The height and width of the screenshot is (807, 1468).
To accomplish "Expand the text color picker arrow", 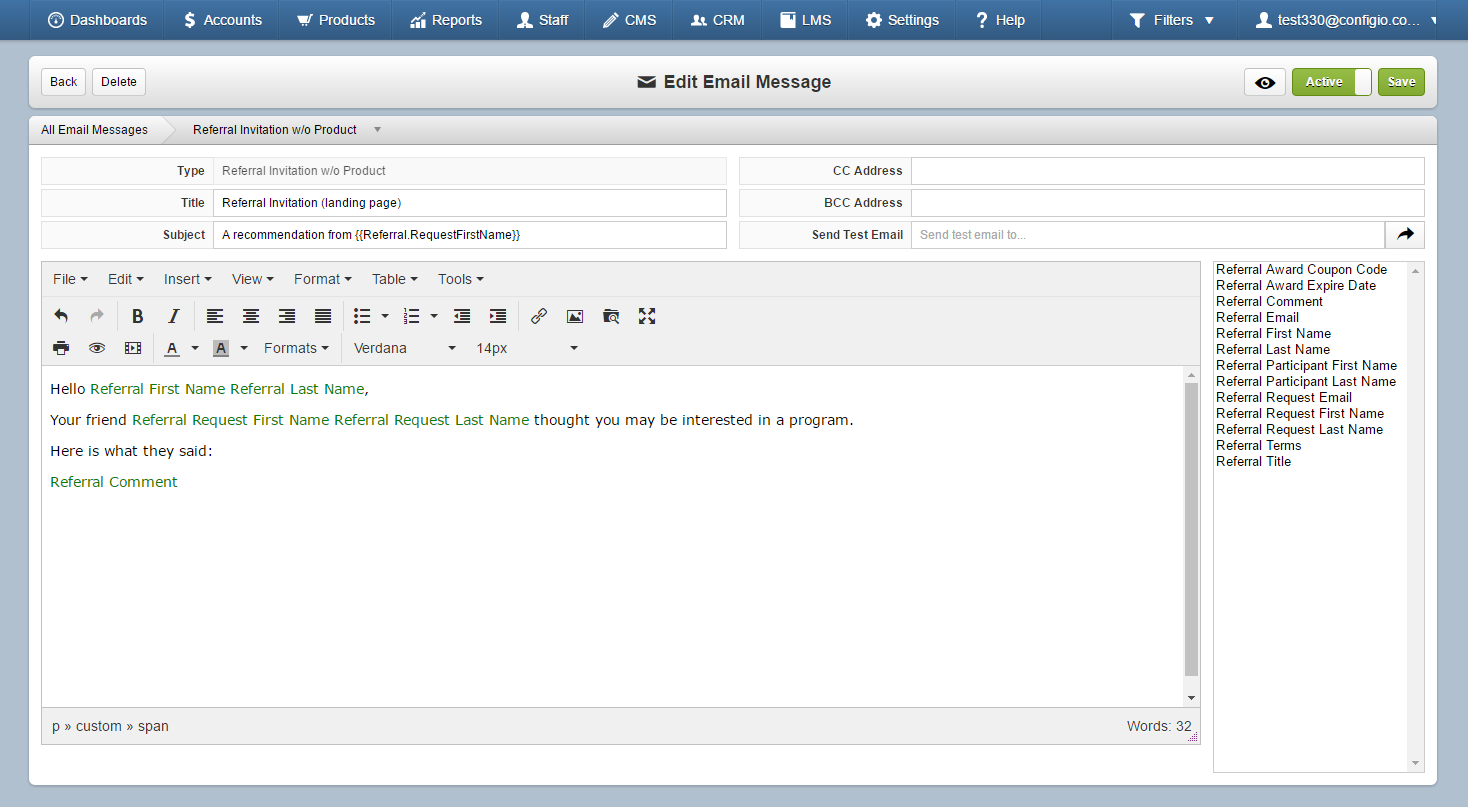I will [195, 348].
